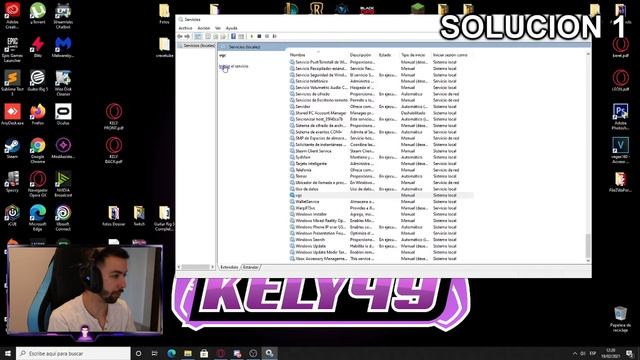Open Acción menu in Services

[x=203, y=28]
